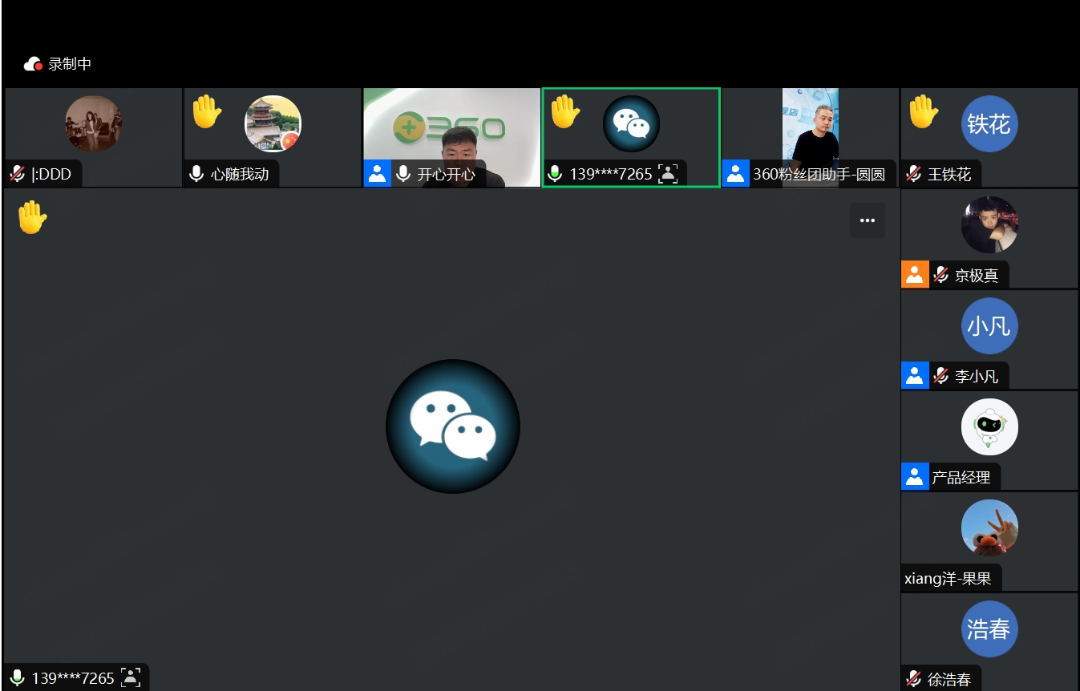Image resolution: width=1080 pixels, height=691 pixels.
Task: Click the 京极真 name label
Action: click(976, 276)
